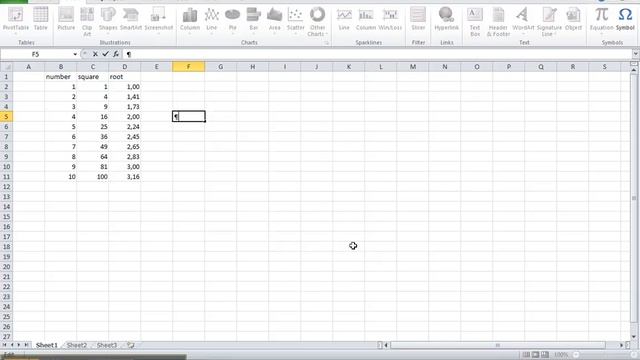Insert a Picture from file

coord(66,20)
